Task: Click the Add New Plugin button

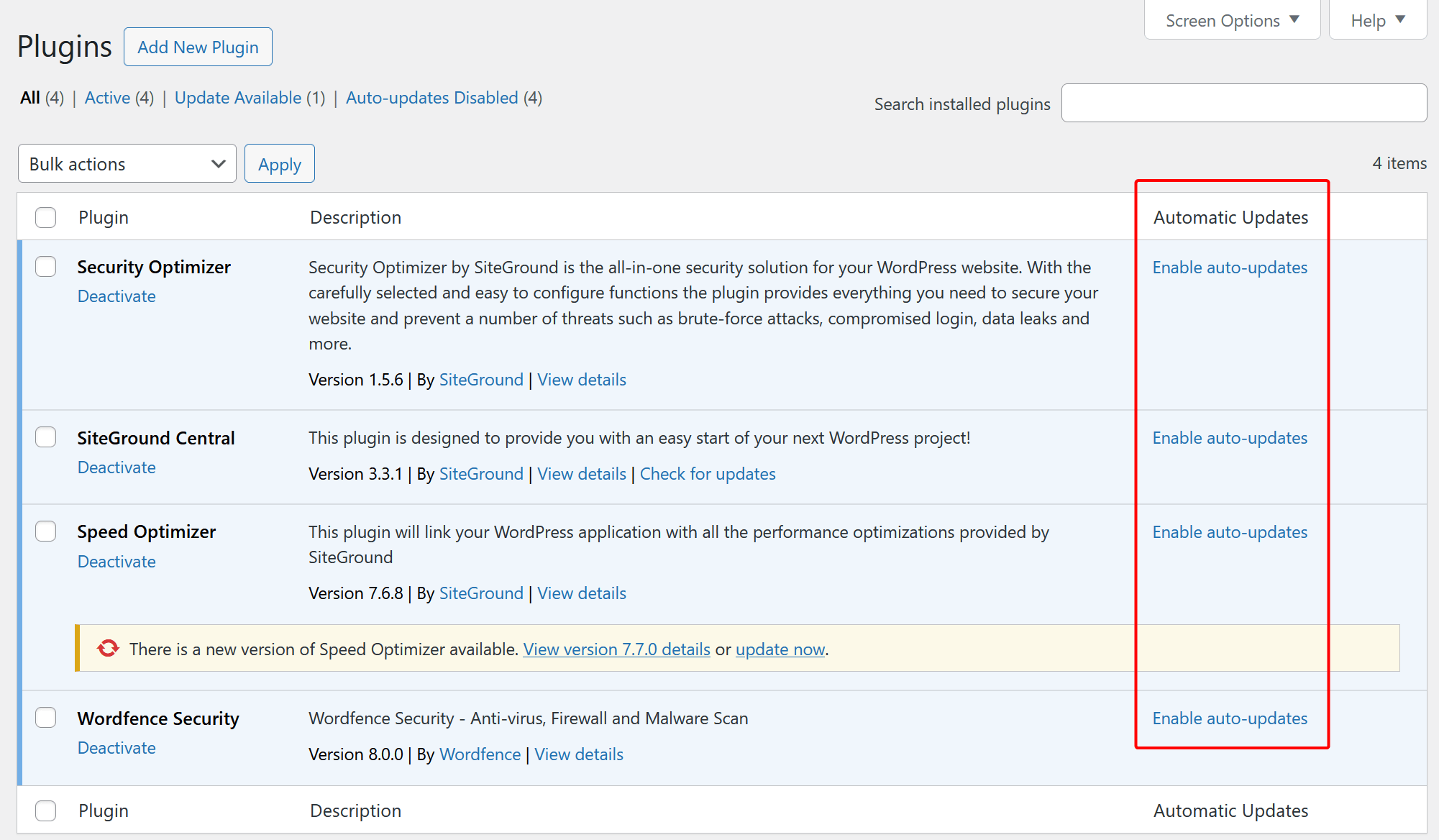Action: [198, 46]
